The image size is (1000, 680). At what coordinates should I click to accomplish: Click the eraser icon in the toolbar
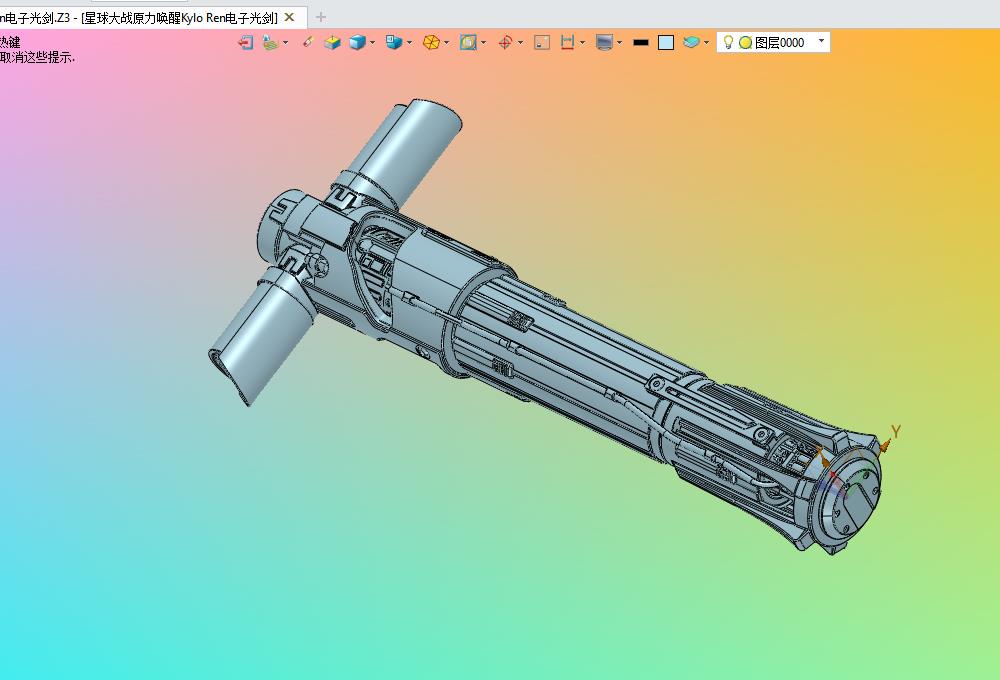308,42
